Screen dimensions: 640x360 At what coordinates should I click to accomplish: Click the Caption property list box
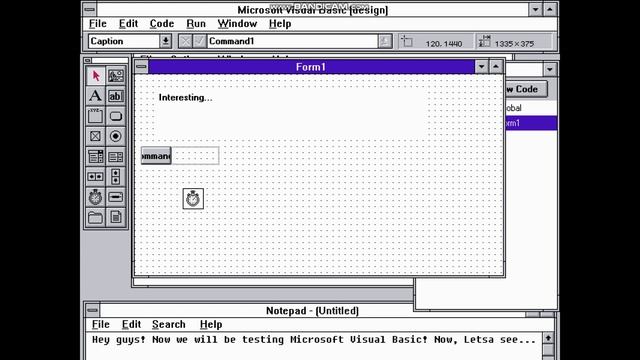click(124, 41)
